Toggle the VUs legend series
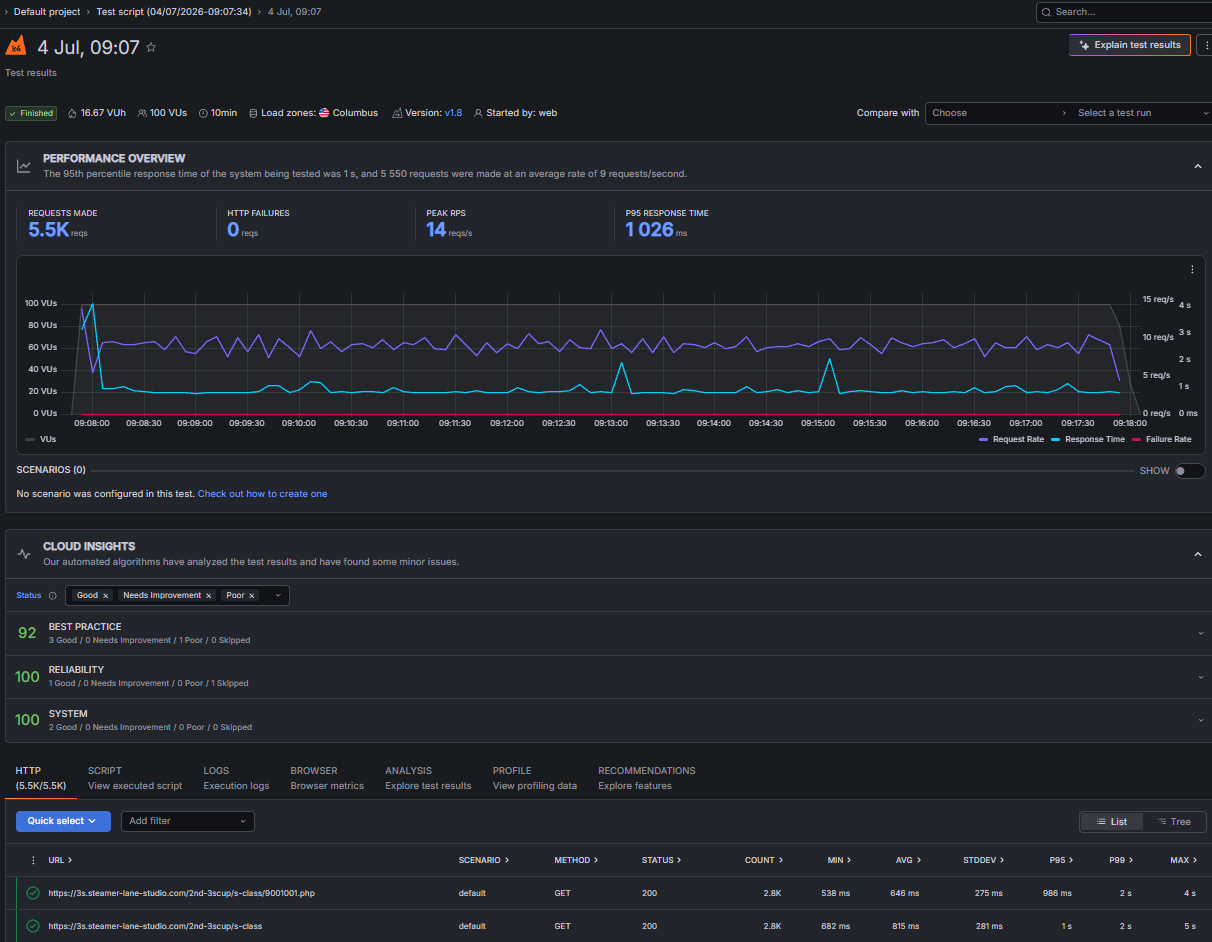The height and width of the screenshot is (942, 1212). click(41, 439)
